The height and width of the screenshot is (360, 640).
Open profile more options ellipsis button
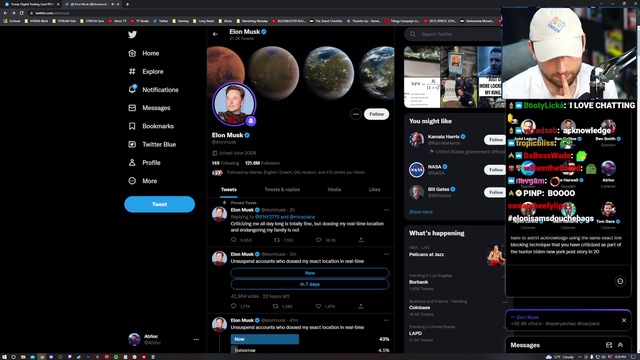click(x=356, y=114)
